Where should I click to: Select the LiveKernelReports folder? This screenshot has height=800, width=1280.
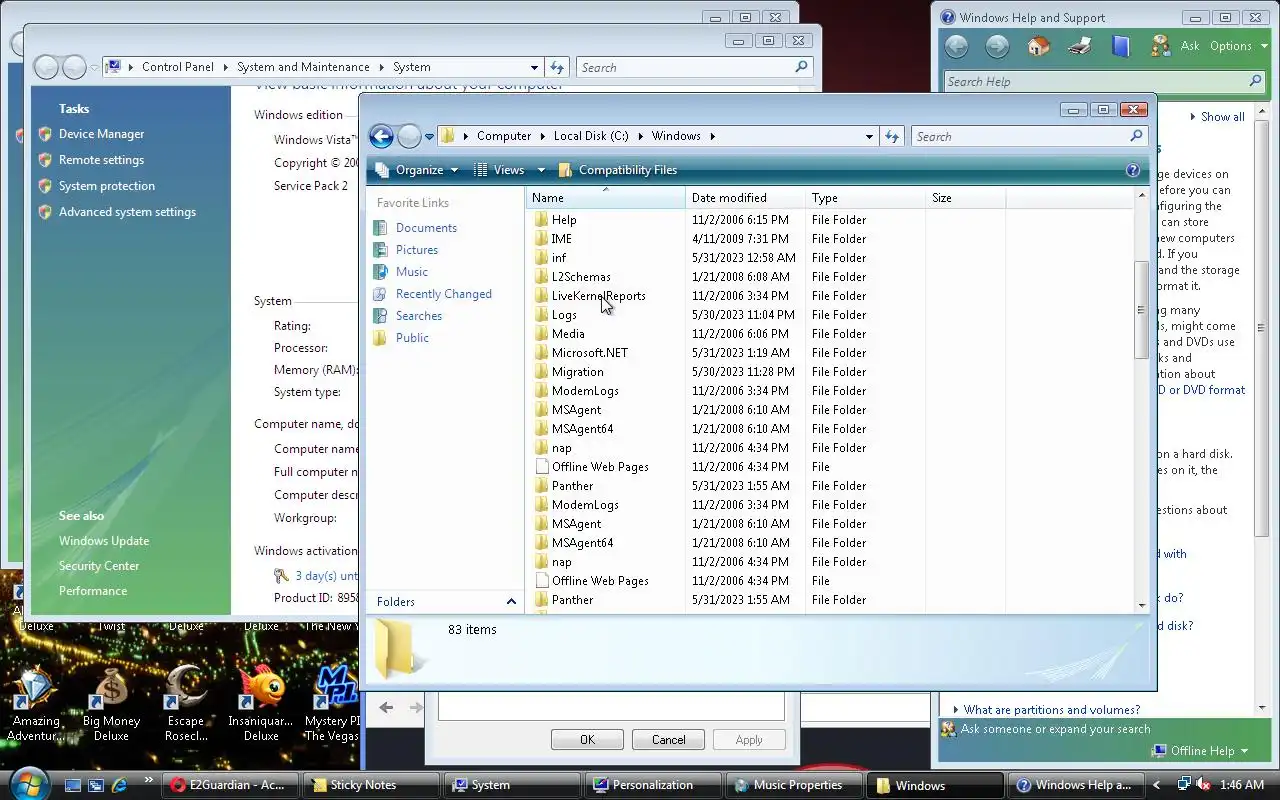point(598,296)
